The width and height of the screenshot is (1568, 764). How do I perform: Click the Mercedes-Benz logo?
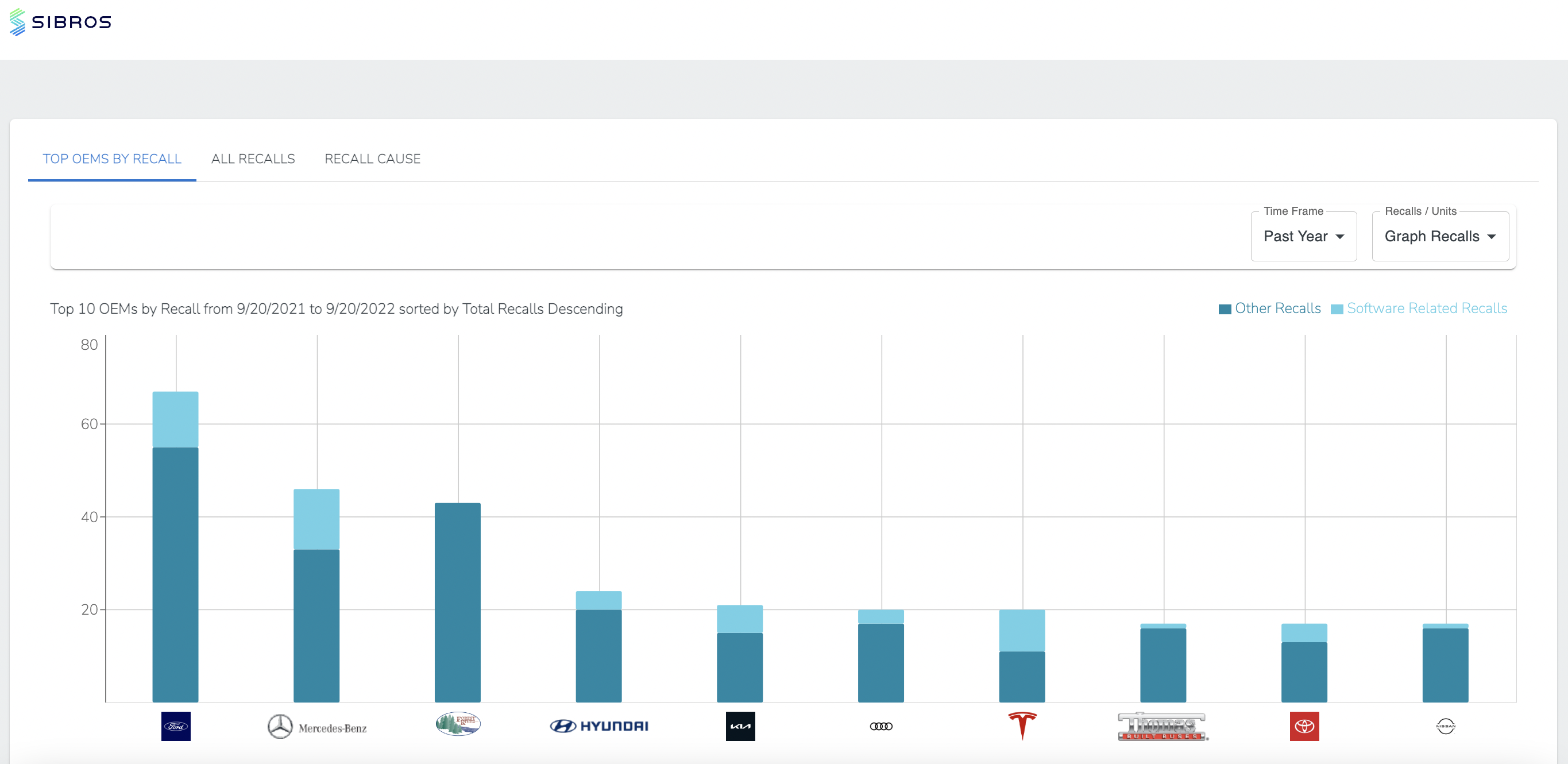coord(317,726)
